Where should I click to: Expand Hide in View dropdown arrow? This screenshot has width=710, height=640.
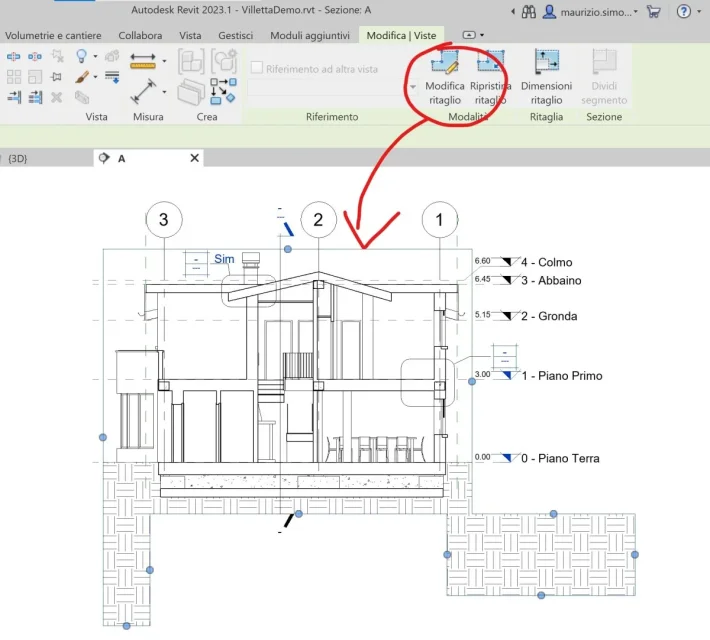point(95,56)
